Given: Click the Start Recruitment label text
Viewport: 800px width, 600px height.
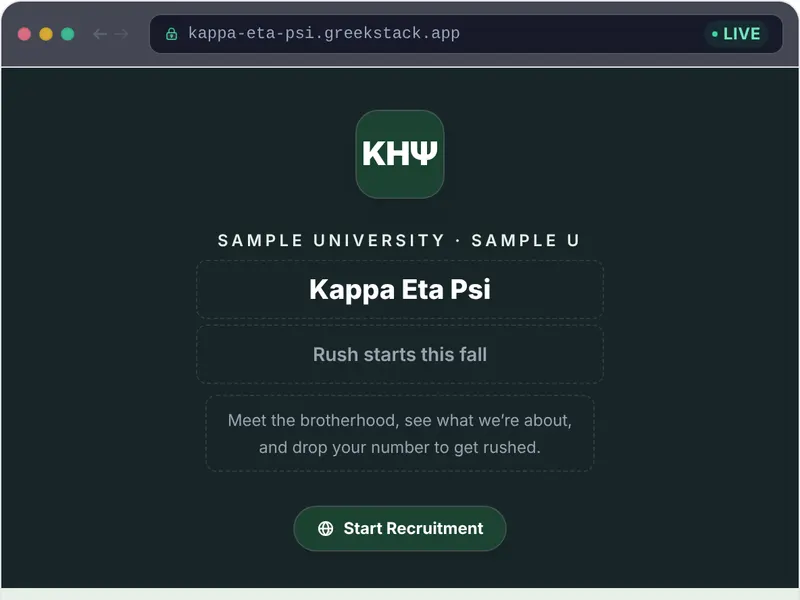Looking at the screenshot, I should pyautogui.click(x=413, y=529).
